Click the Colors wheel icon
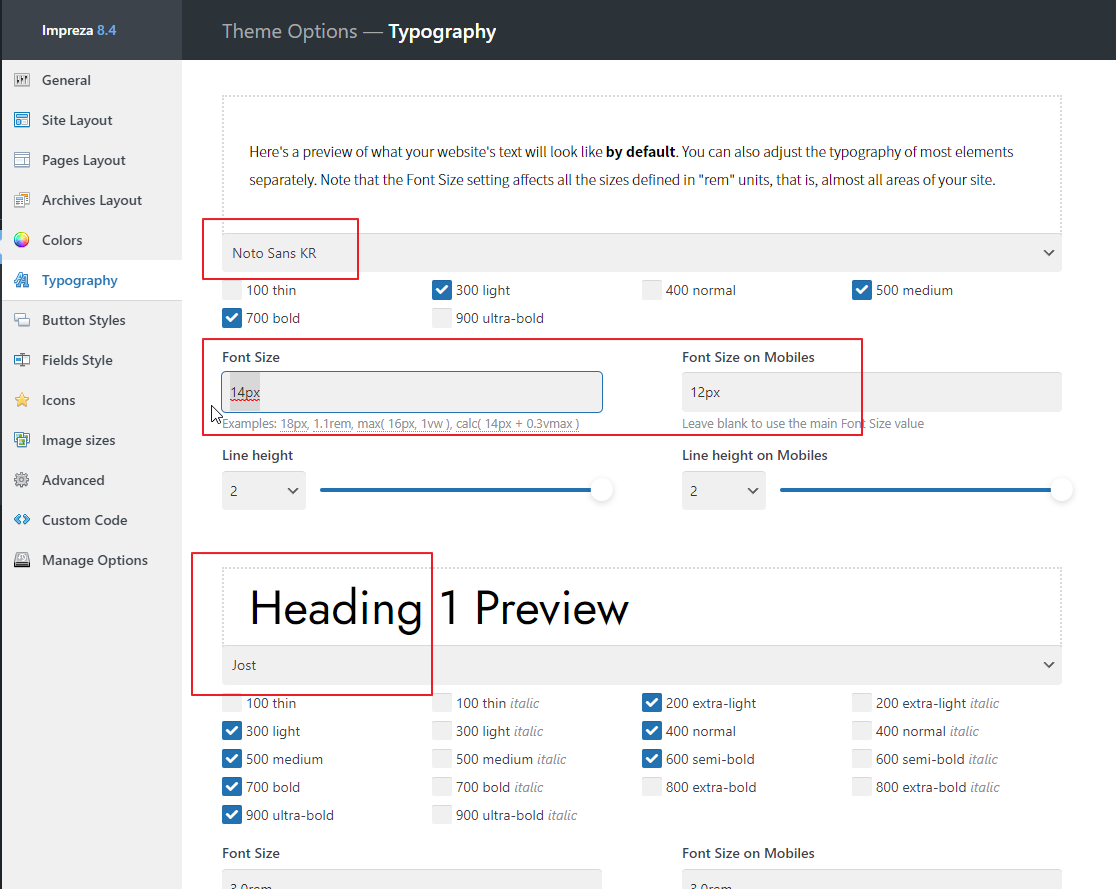This screenshot has height=889, width=1116. [x=22, y=240]
